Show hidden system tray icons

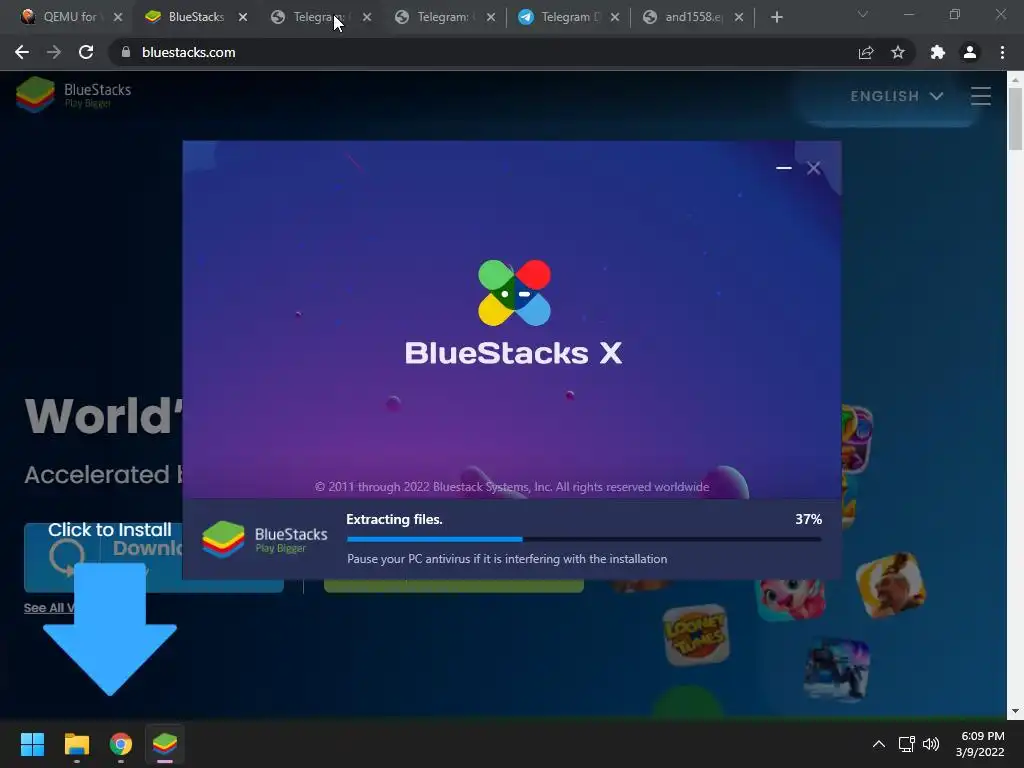pos(879,744)
